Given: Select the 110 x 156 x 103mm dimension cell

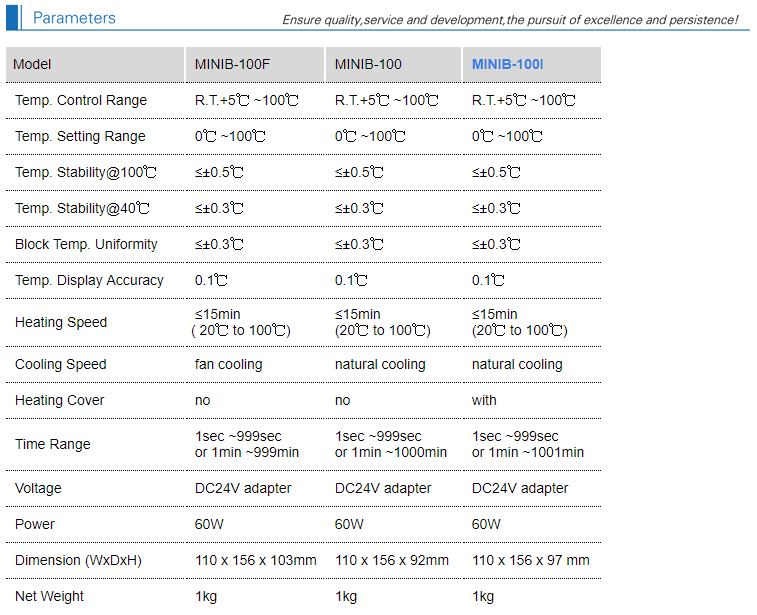Looking at the screenshot, I should click(x=255, y=560).
